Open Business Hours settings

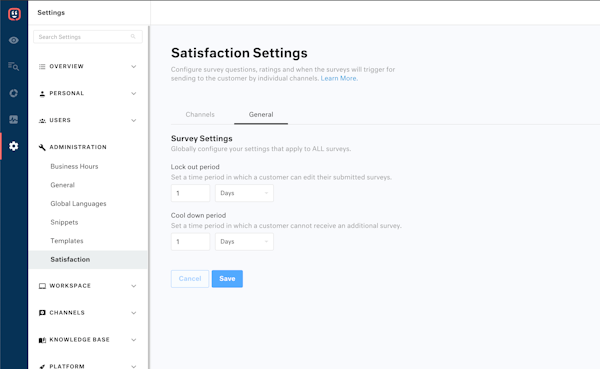click(74, 167)
